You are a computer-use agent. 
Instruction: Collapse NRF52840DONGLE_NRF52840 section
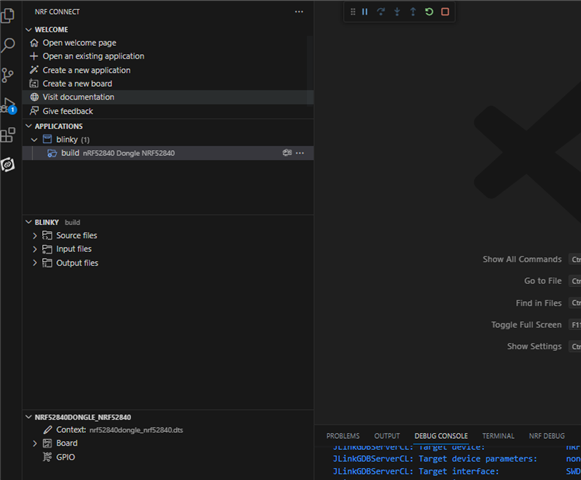click(x=29, y=417)
